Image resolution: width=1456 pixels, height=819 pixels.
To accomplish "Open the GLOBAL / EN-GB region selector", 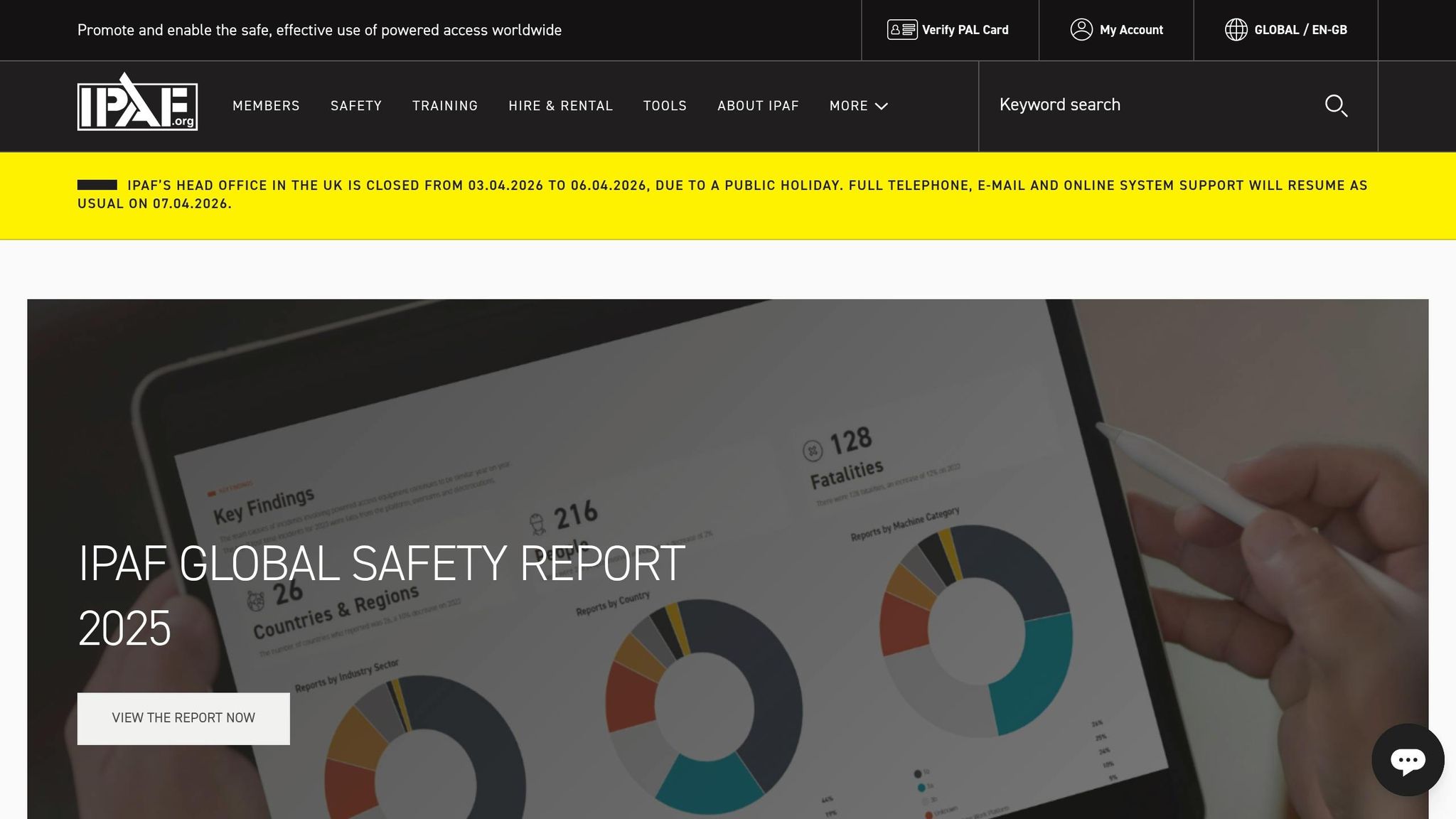I will 1300,30.
